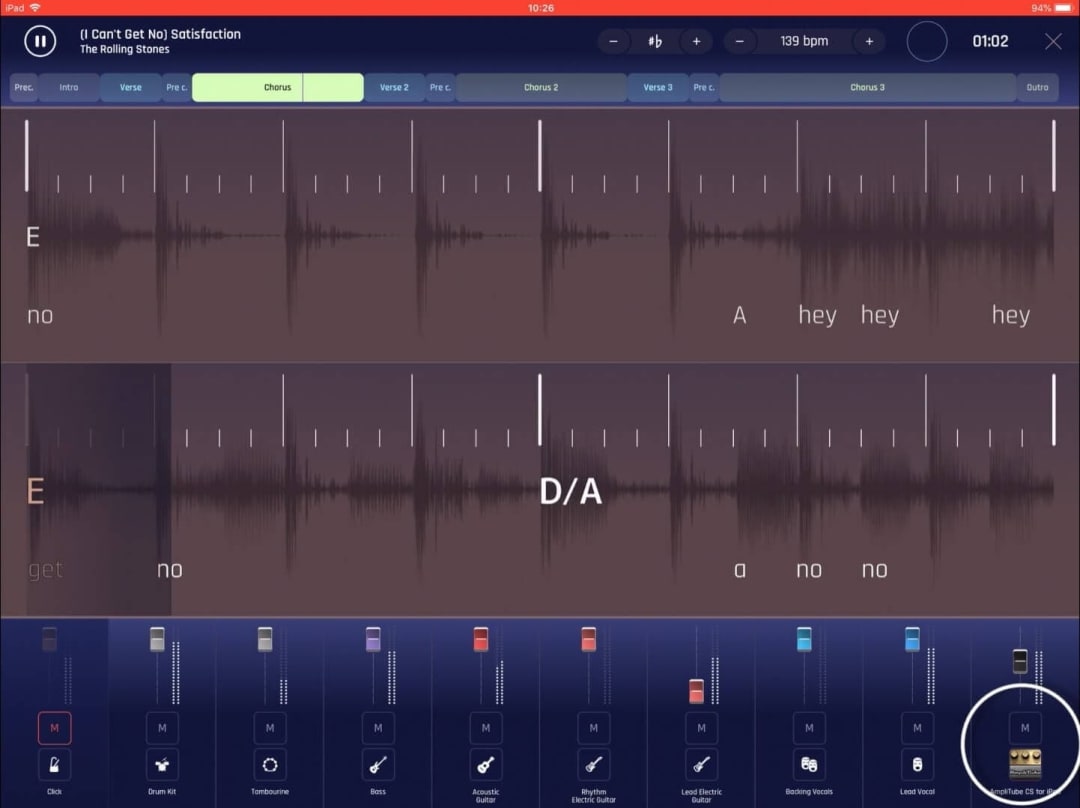Tap the D/A chord in lower waveform

pyautogui.click(x=570, y=492)
